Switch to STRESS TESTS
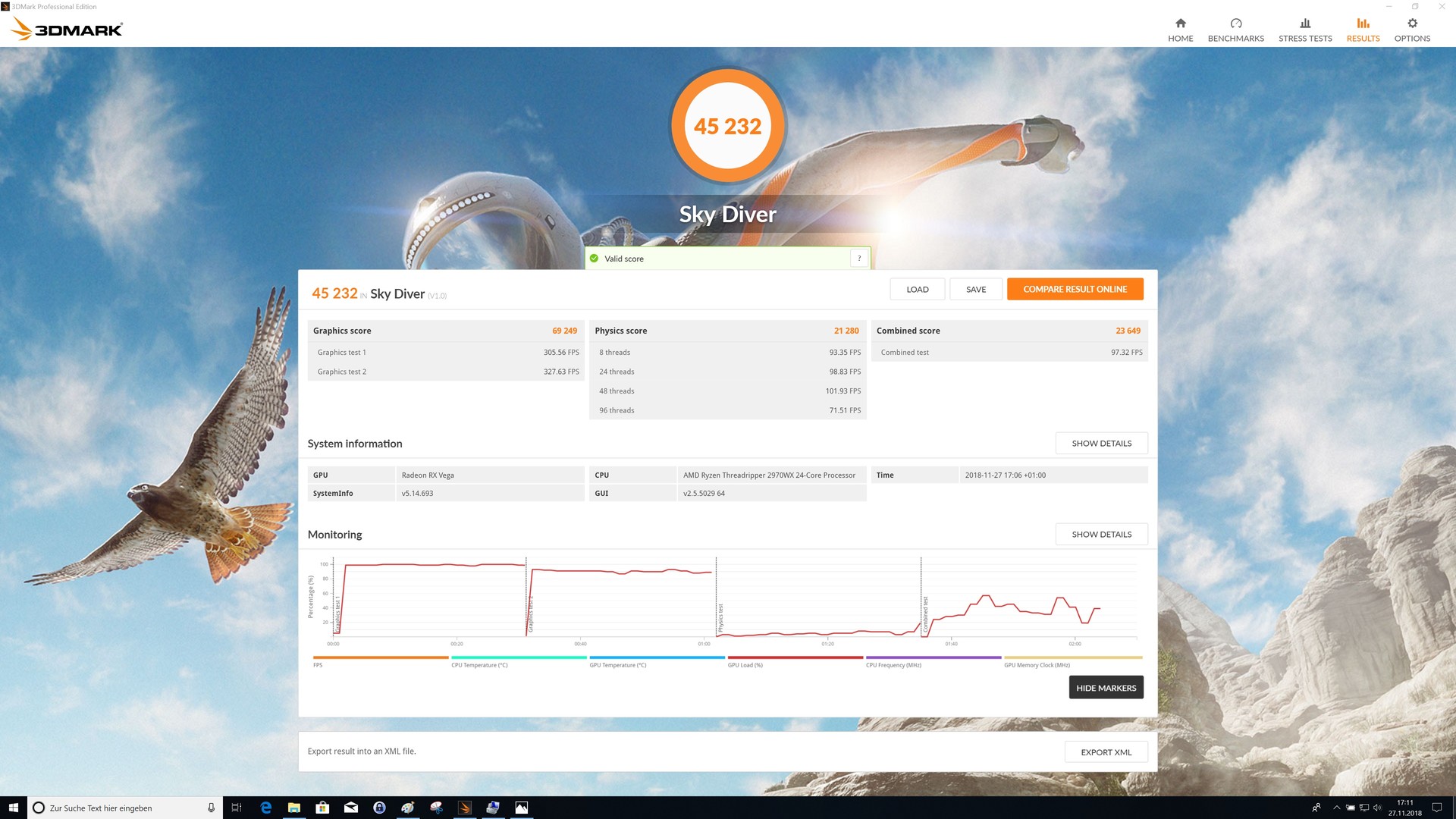Screen dimensions: 1456x819 1305,30
